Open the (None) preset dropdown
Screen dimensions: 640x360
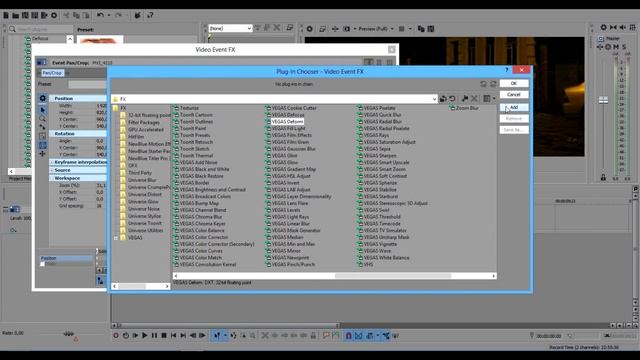(x=230, y=28)
